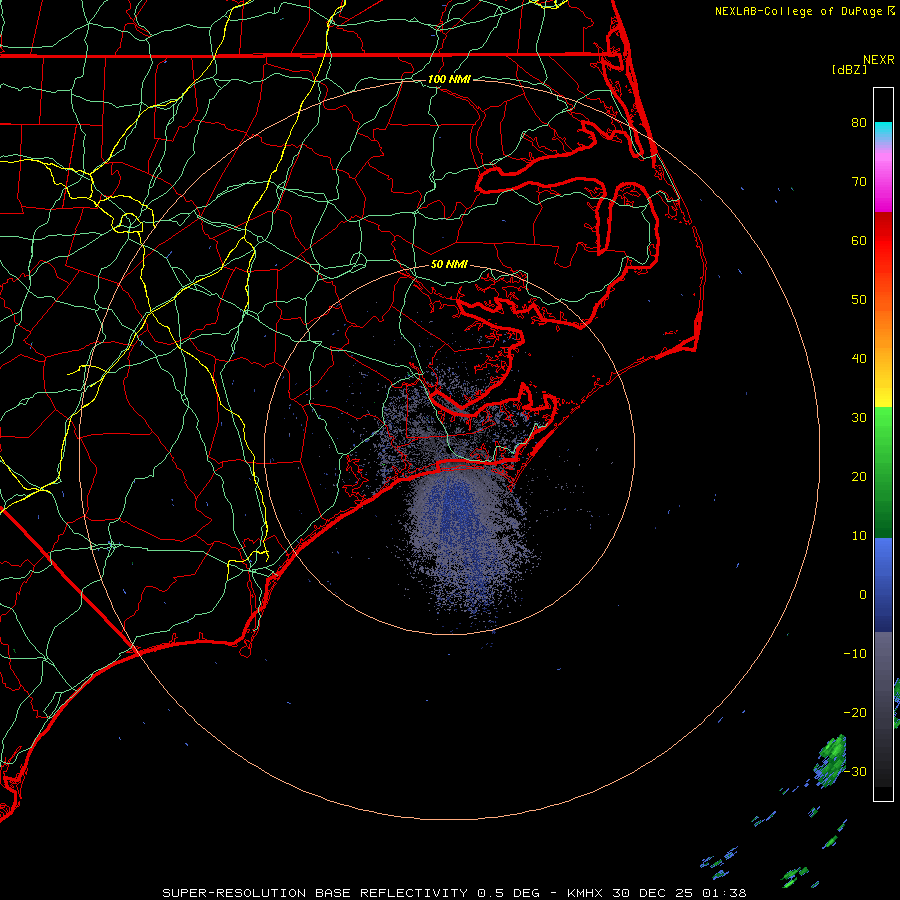Click the 40 value on the dBZ scale
This screenshot has height=900, width=900.
pos(859,359)
